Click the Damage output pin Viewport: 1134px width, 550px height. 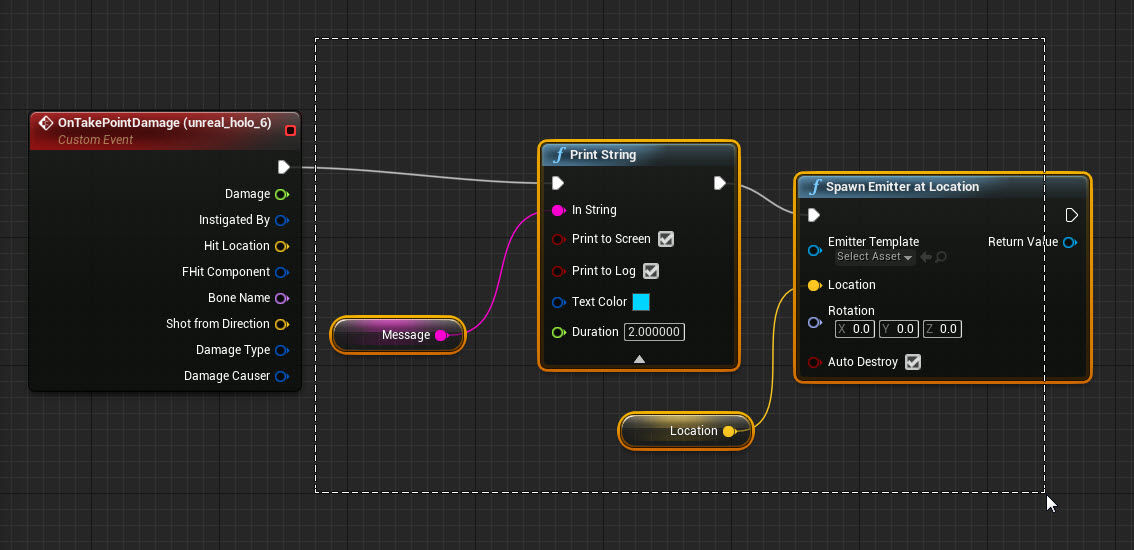[x=281, y=194]
